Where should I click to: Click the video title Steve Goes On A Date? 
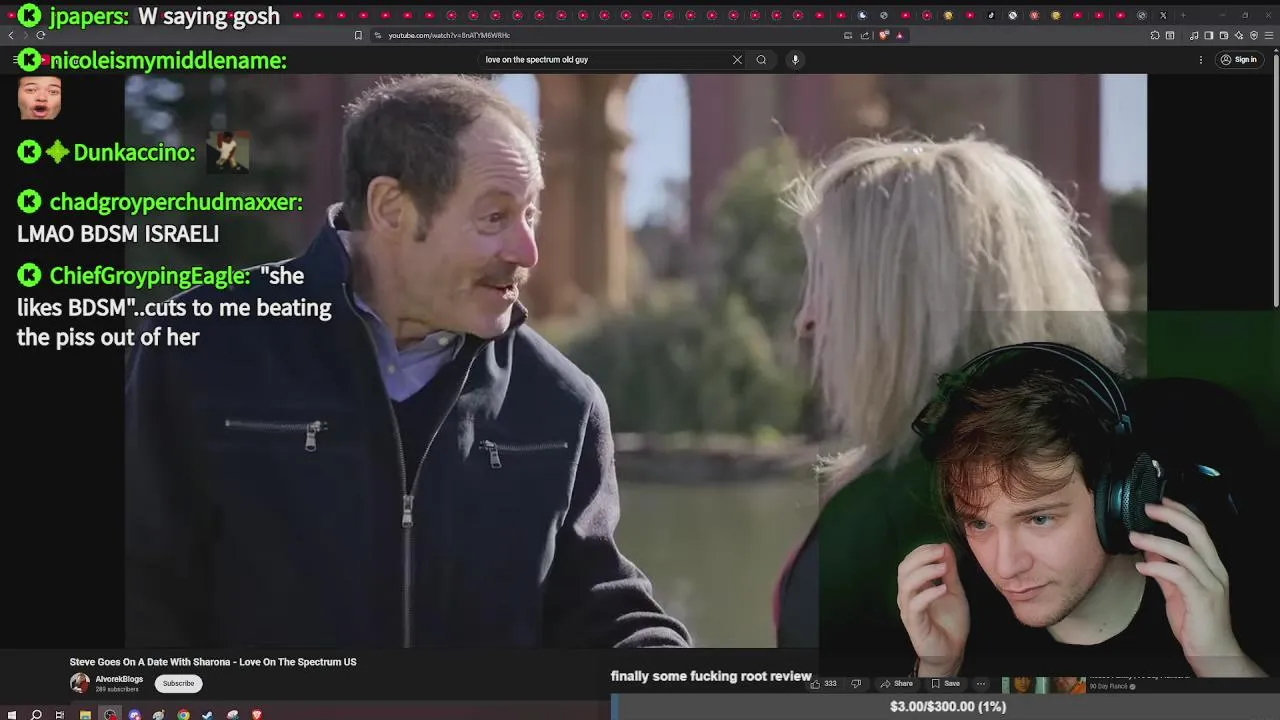click(213, 662)
